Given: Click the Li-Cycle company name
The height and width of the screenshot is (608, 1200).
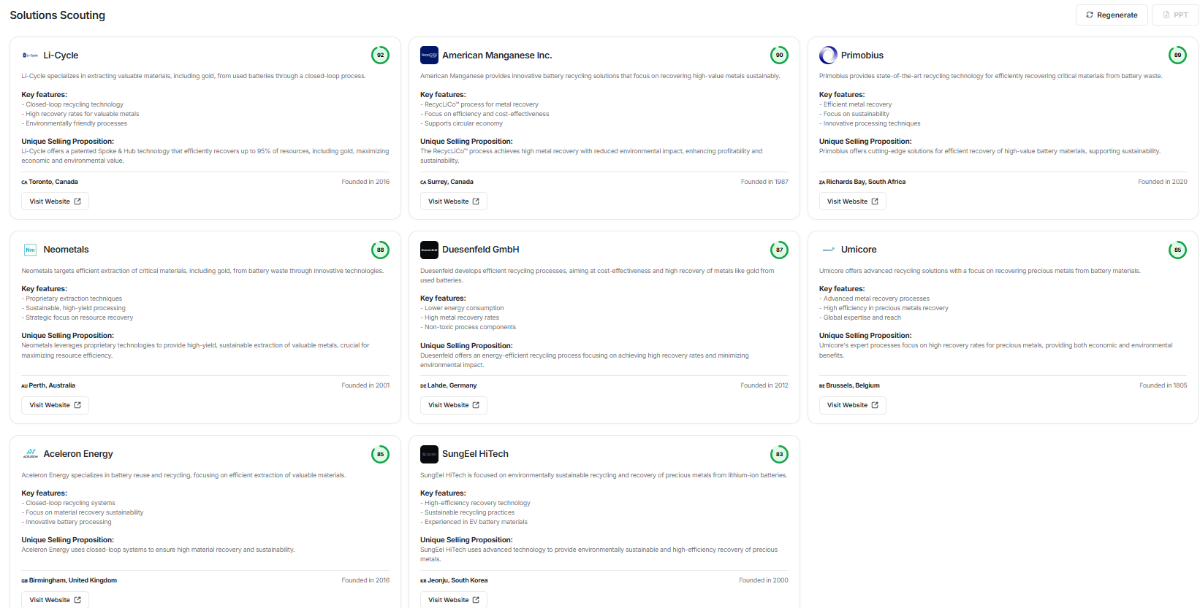Looking at the screenshot, I should click(61, 55).
